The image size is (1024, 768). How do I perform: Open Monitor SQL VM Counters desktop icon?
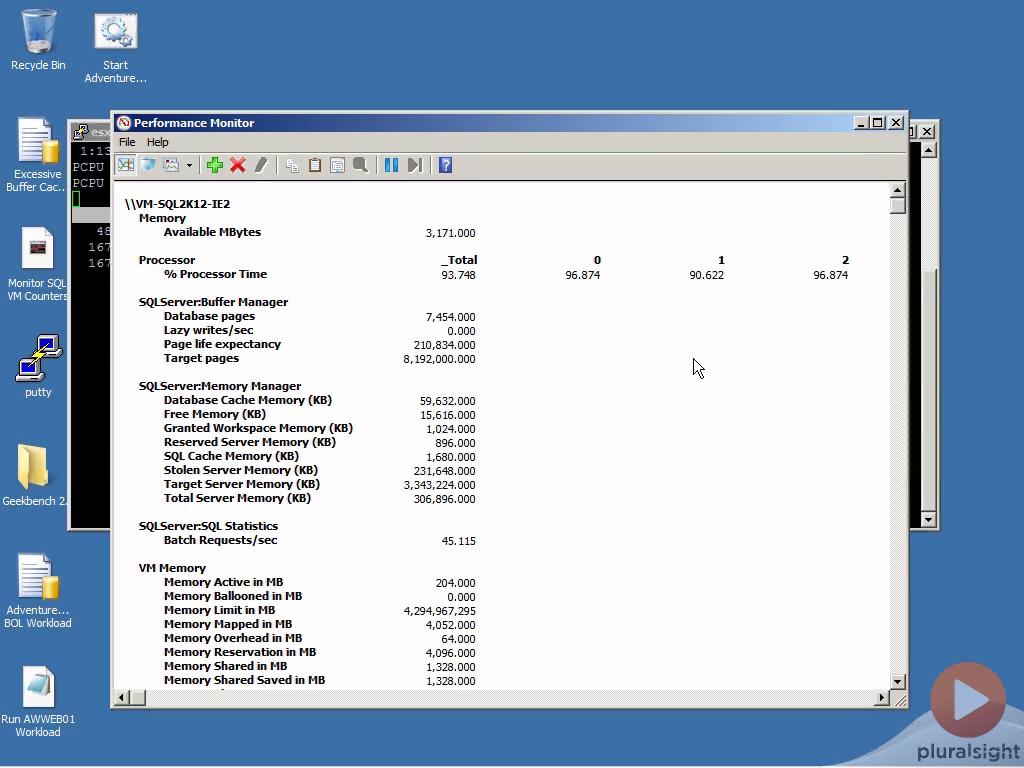(37, 264)
